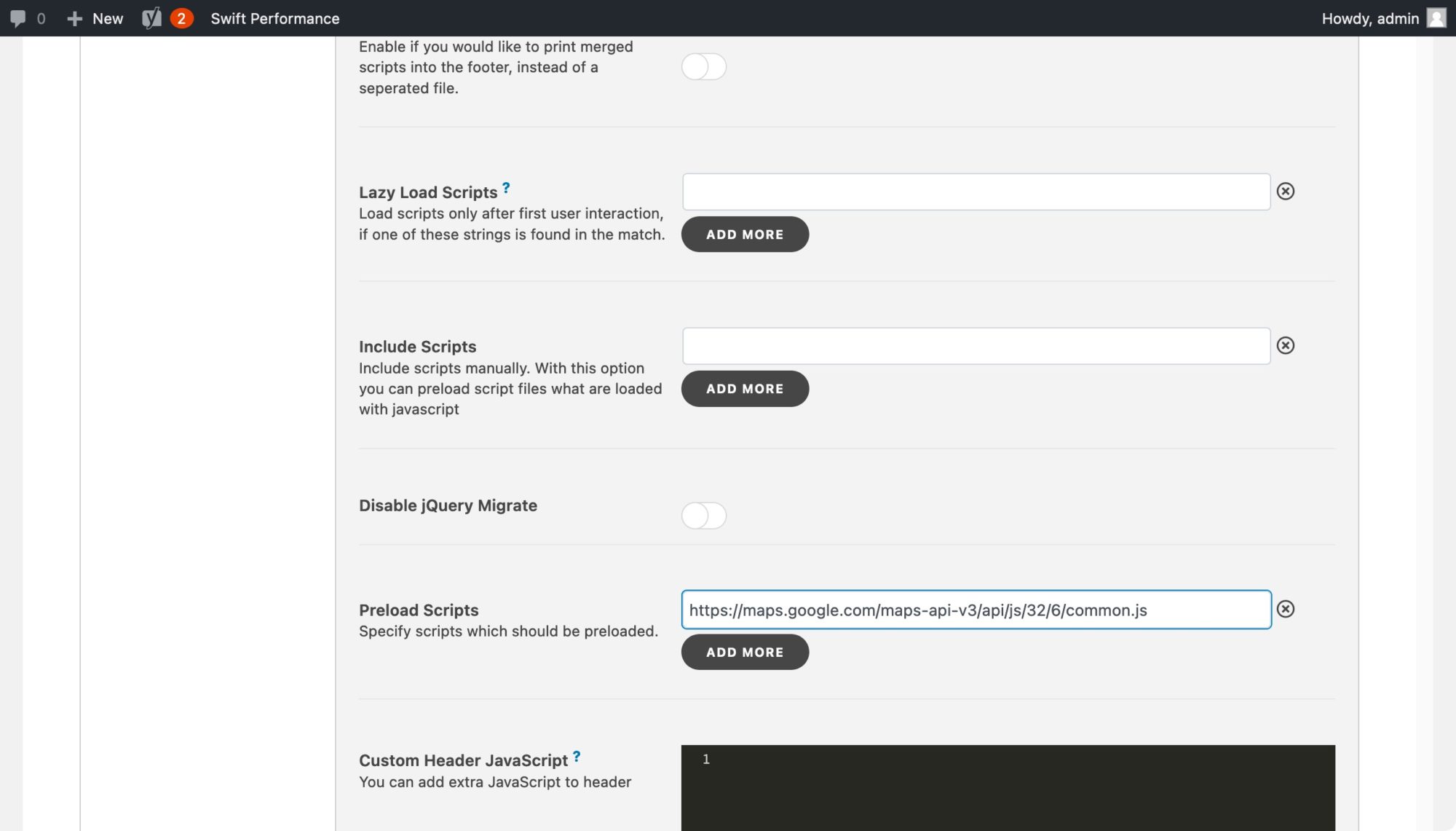
Task: Enable the Disable jQuery Migrate toggle
Action: [704, 515]
